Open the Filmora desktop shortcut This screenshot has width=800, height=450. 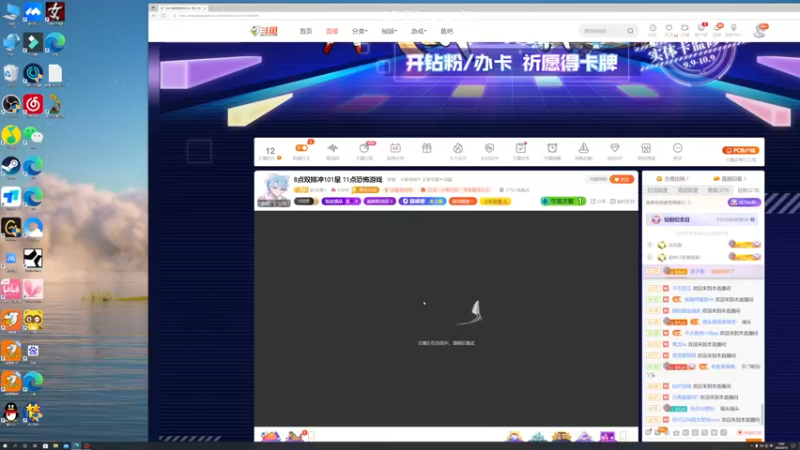(33, 43)
